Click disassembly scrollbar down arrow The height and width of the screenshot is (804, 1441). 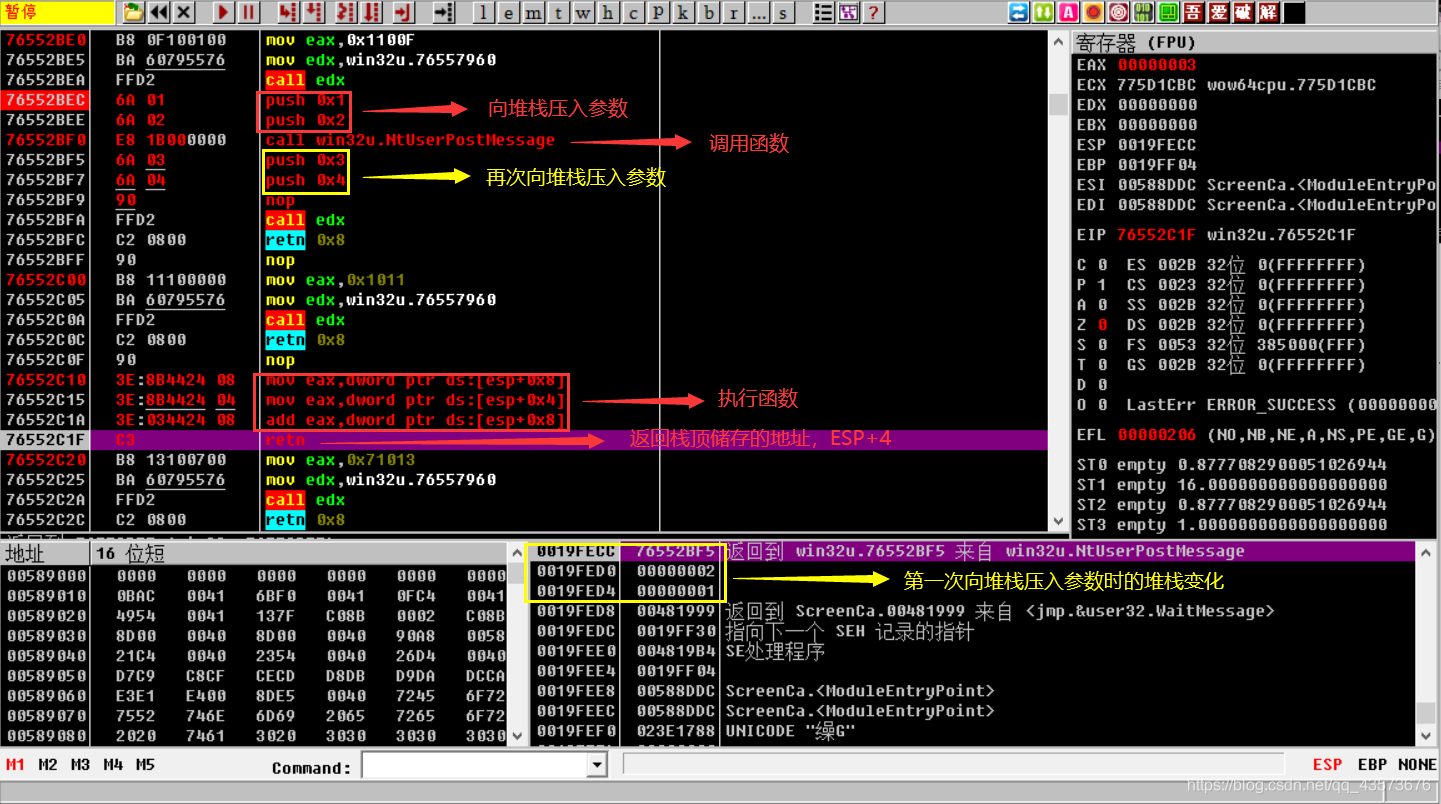[1058, 520]
